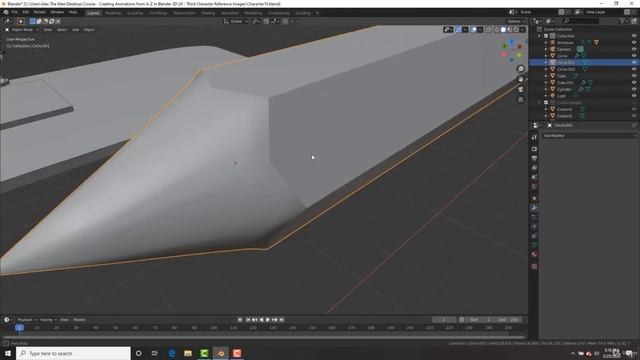Screen dimensions: 640x360
Task: Hide the Camera object with its eye icon
Action: [x=634, y=49]
